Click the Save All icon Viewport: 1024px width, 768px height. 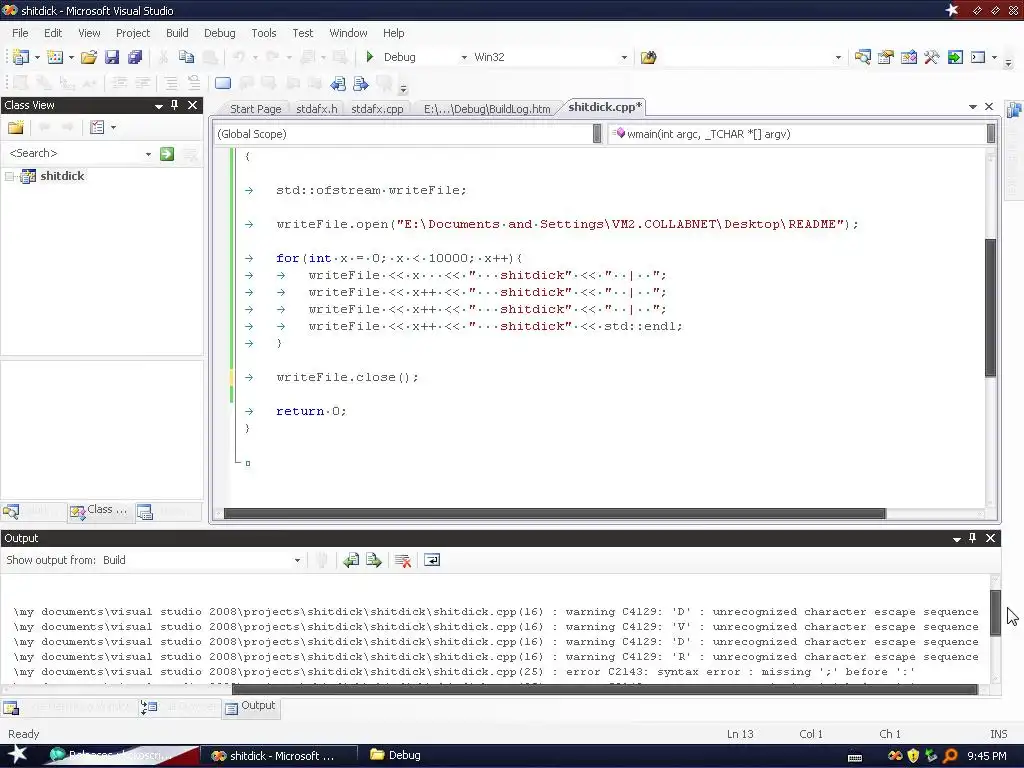(135, 57)
